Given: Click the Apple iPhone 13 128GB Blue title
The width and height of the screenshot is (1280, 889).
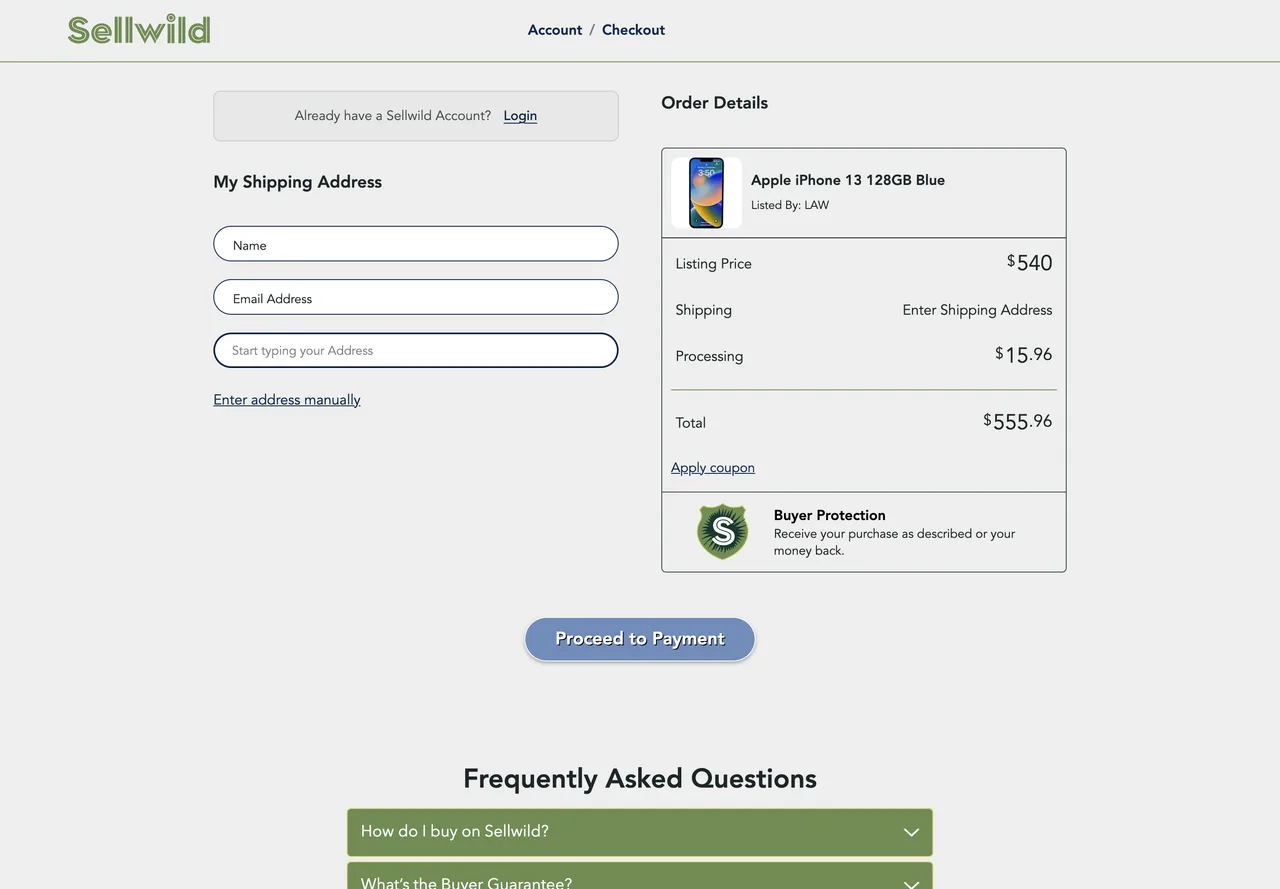Looking at the screenshot, I should [x=848, y=180].
